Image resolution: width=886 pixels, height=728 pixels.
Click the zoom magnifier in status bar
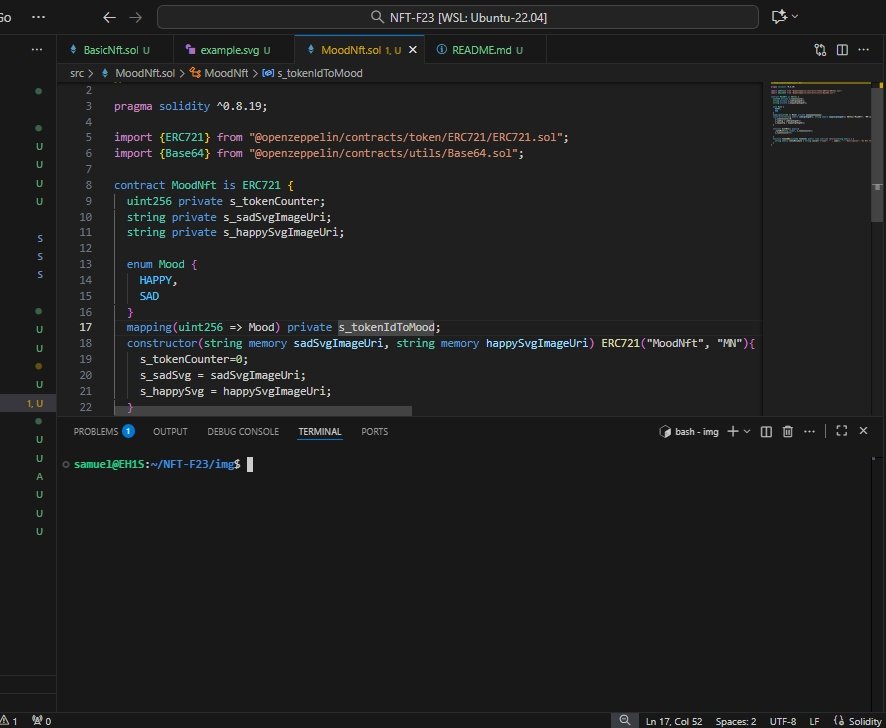[624, 720]
